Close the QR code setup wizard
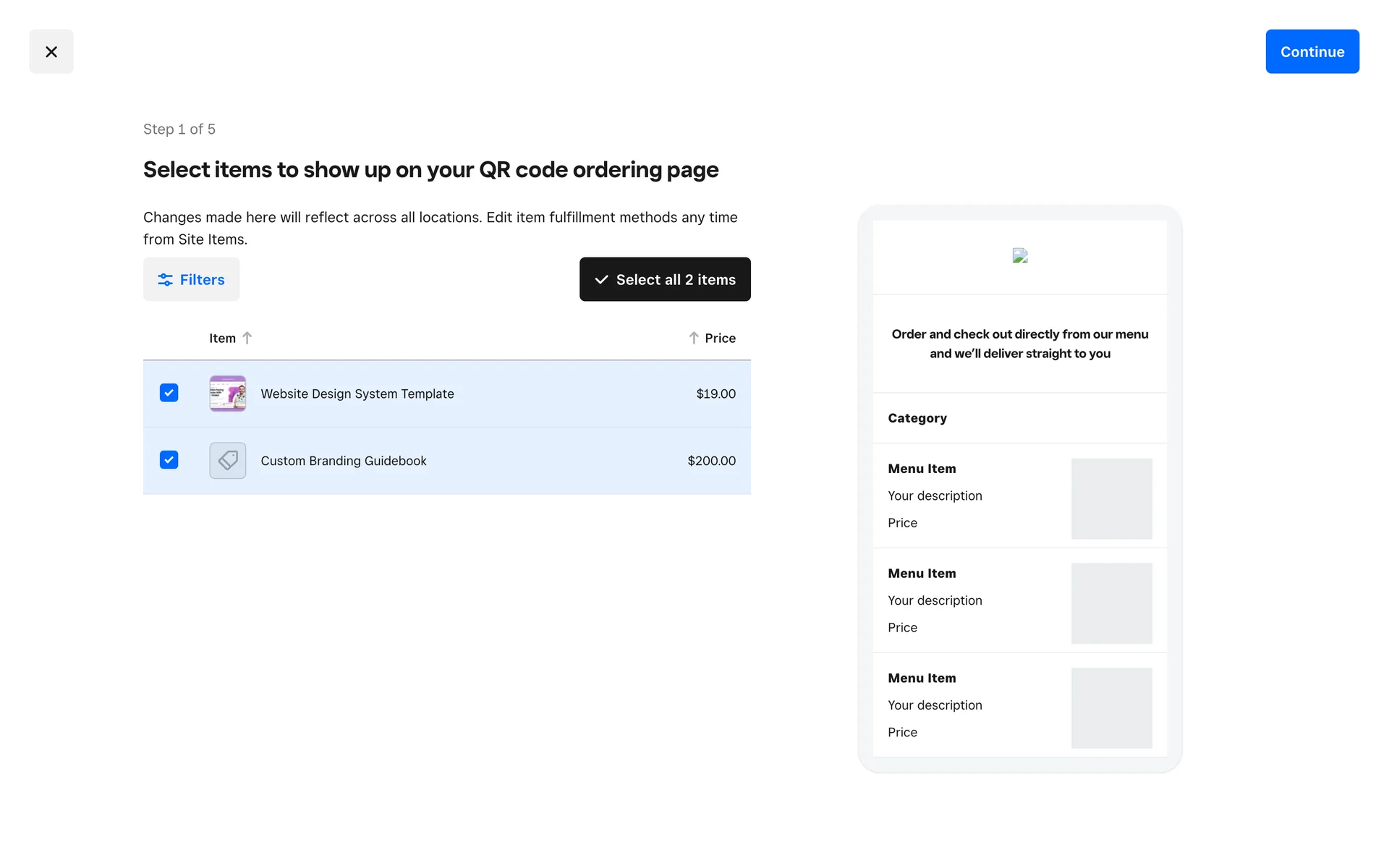The width and height of the screenshot is (1389, 868). [51, 51]
